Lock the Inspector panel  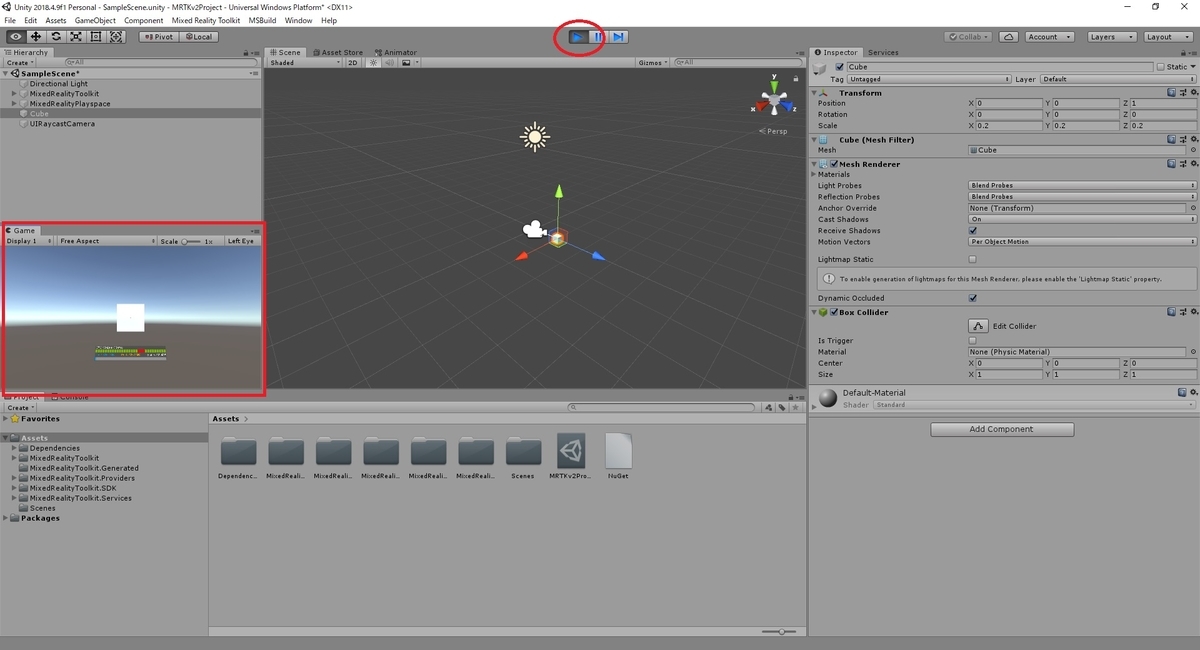pos(1184,53)
